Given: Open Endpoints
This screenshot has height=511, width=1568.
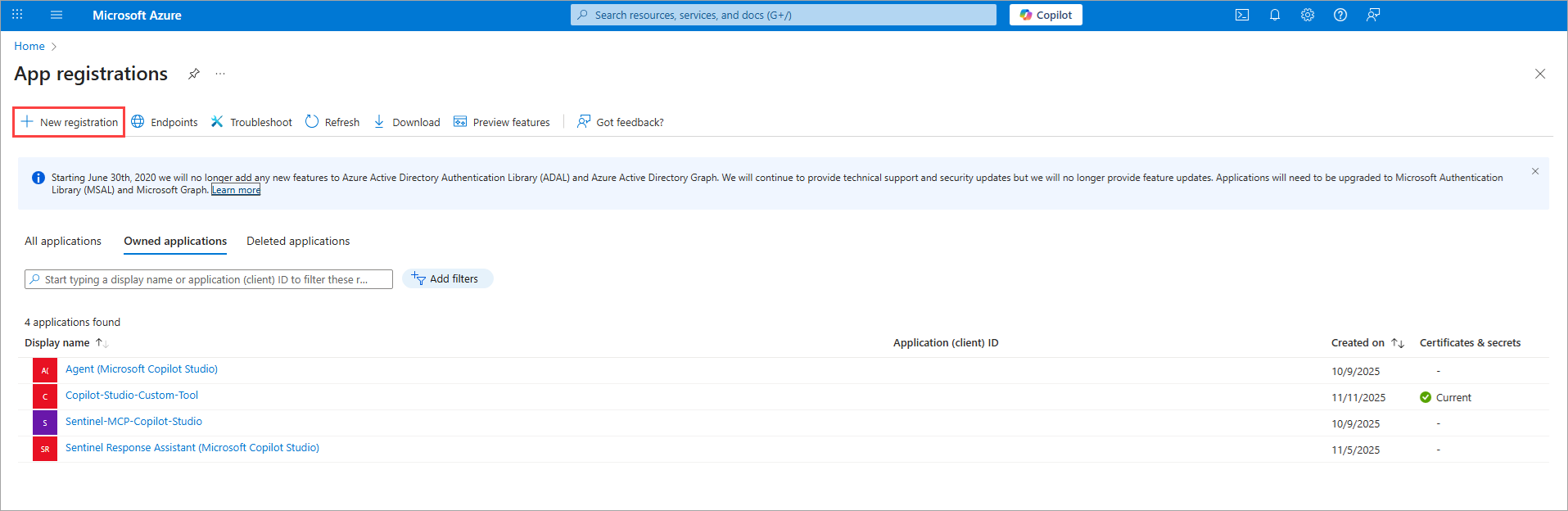Looking at the screenshot, I should point(165,122).
